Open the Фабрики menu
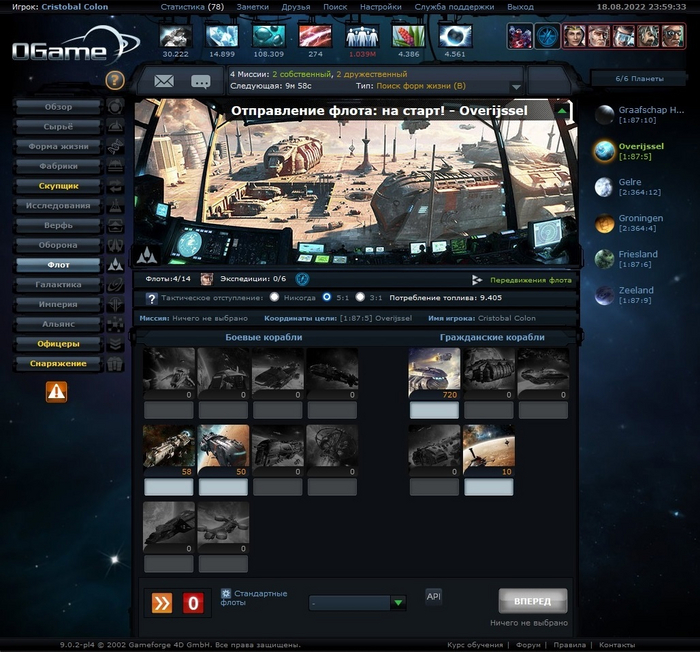 pyautogui.click(x=58, y=166)
